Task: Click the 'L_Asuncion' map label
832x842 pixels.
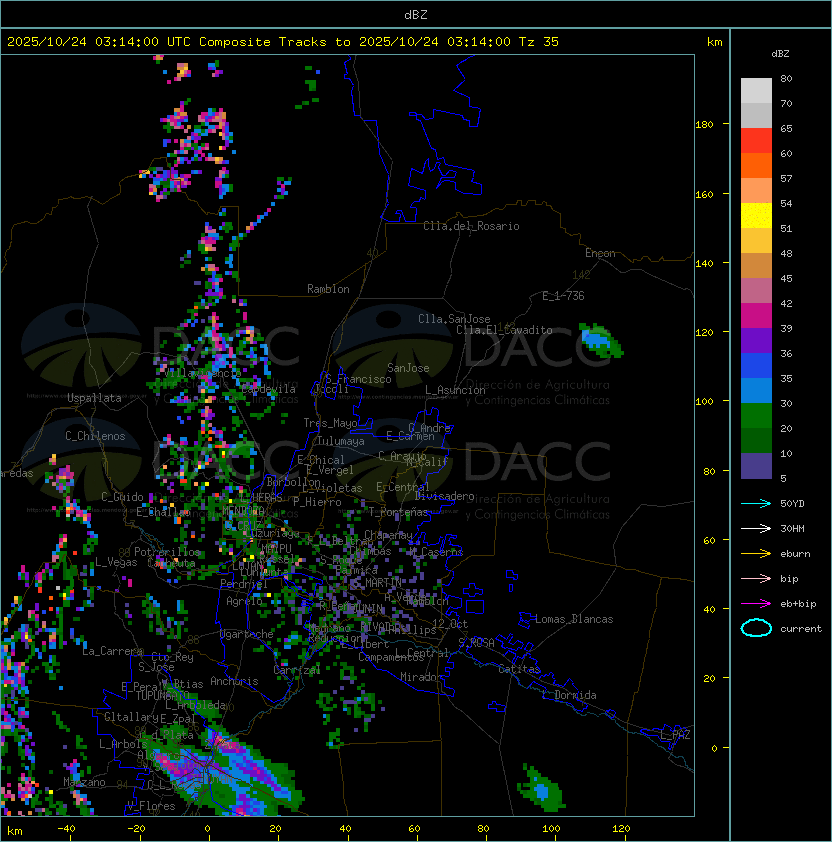Action: [455, 390]
